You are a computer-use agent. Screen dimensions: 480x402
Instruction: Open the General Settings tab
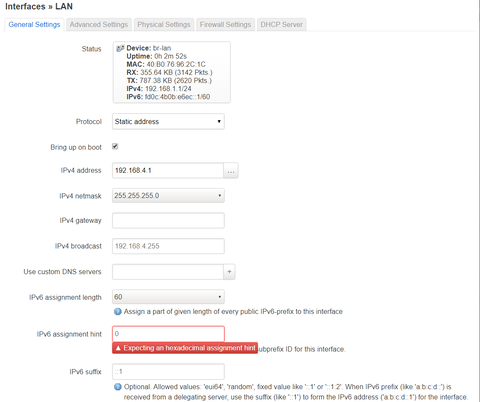pos(34,25)
